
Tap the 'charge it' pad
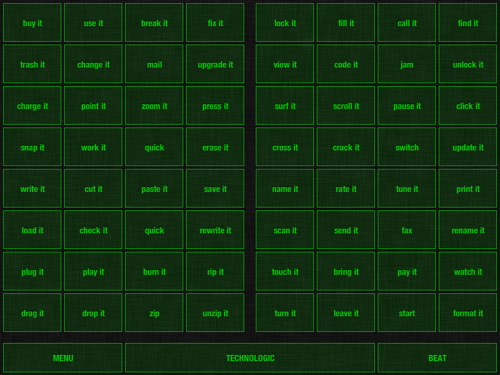pyautogui.click(x=32, y=106)
